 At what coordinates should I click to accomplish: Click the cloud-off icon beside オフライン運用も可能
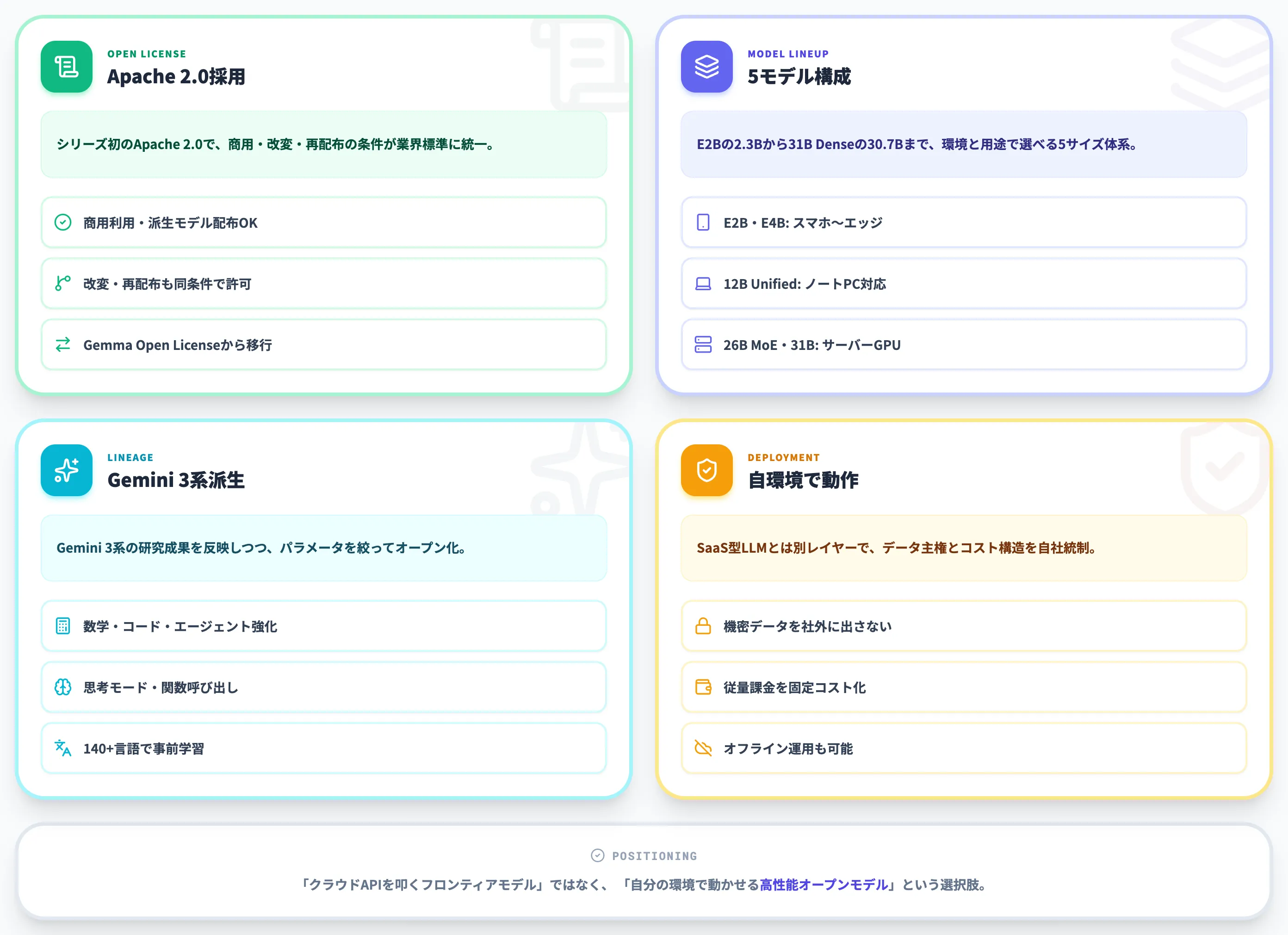pyautogui.click(x=703, y=748)
